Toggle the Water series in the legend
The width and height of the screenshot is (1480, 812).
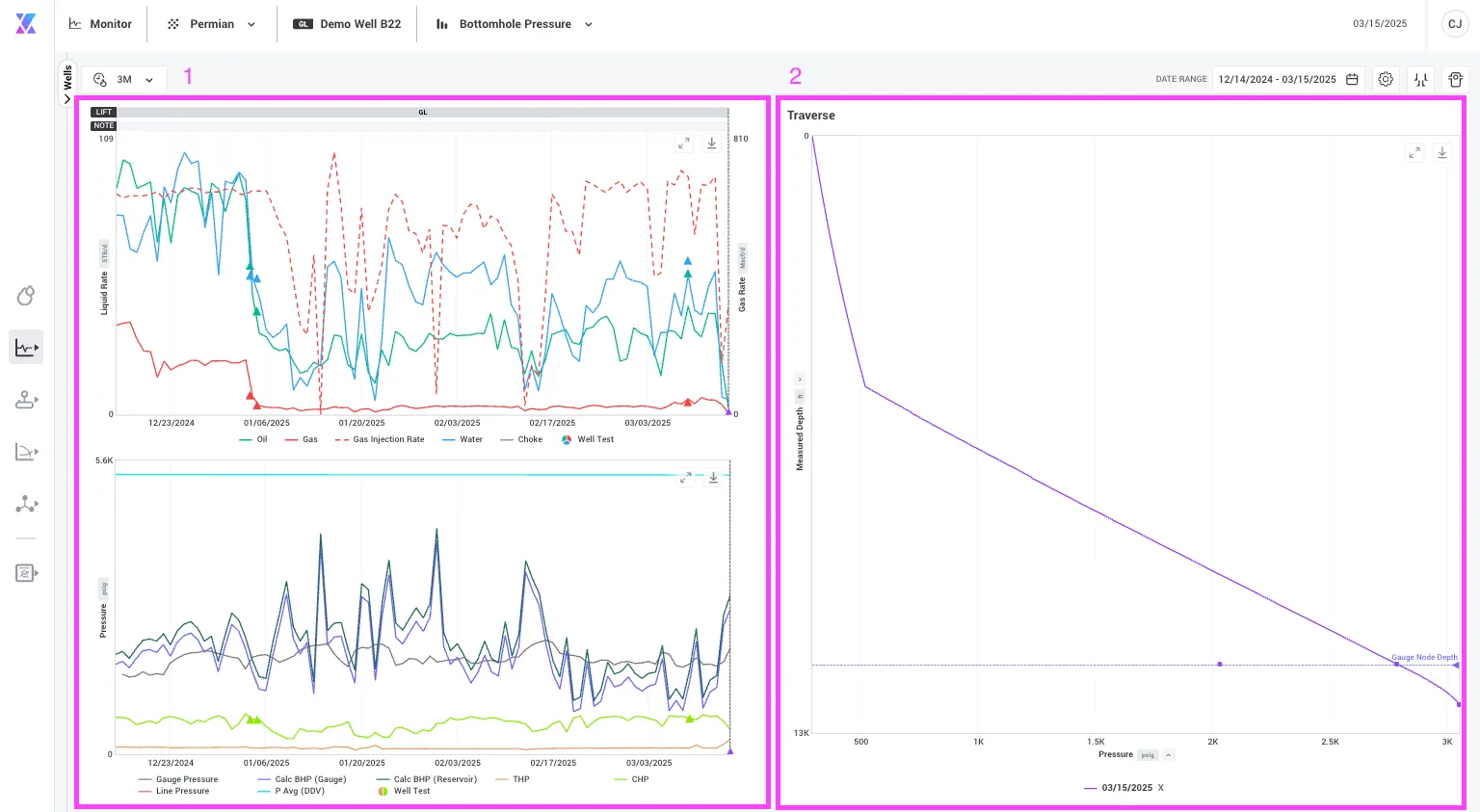coord(462,439)
